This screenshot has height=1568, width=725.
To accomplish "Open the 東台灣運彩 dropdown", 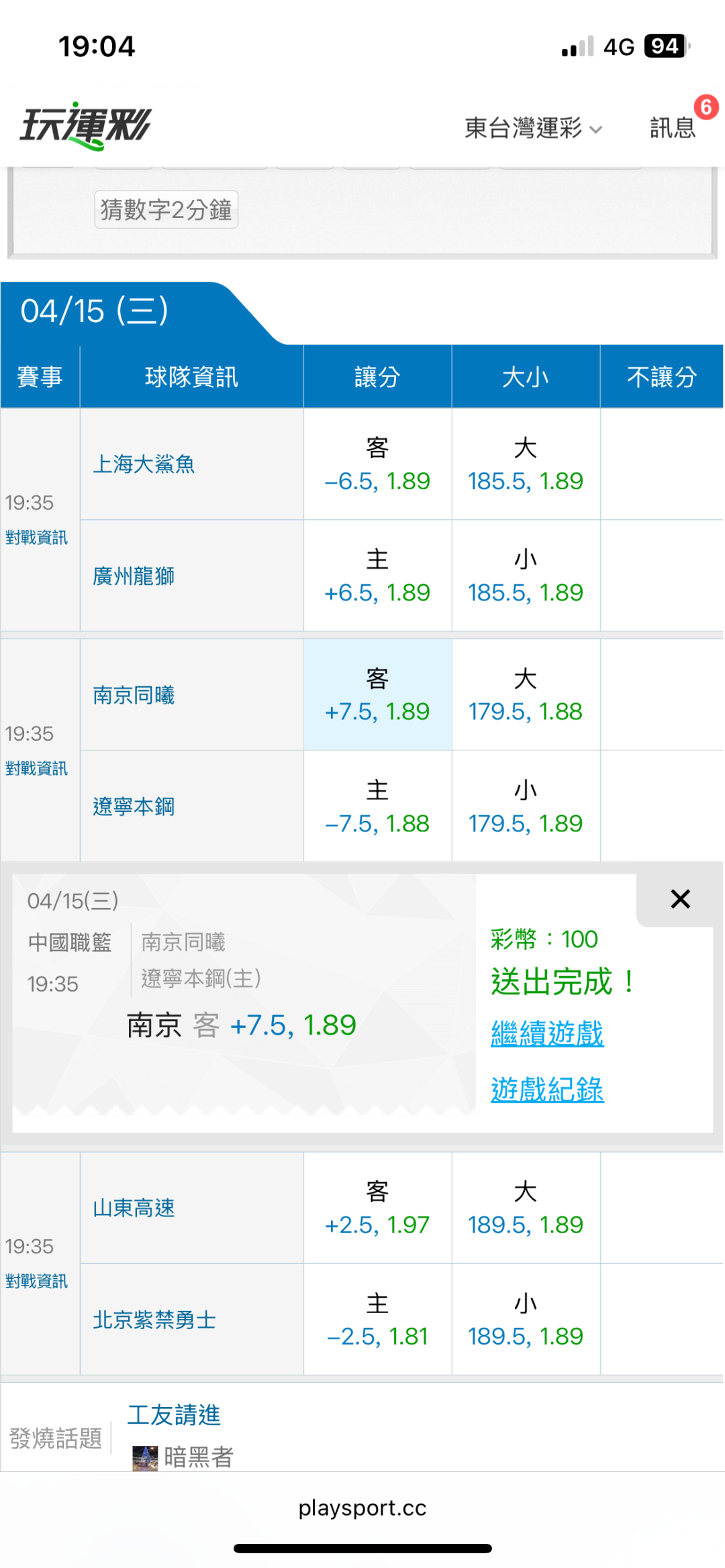I will tap(533, 127).
